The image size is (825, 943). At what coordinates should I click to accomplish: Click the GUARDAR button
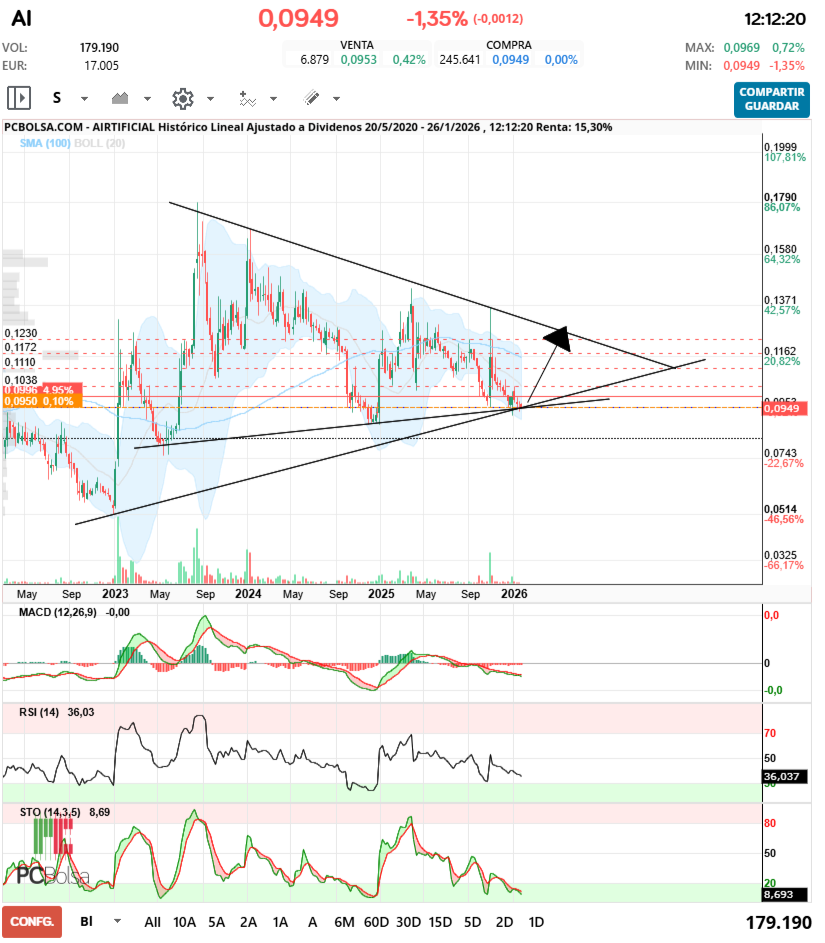771,108
